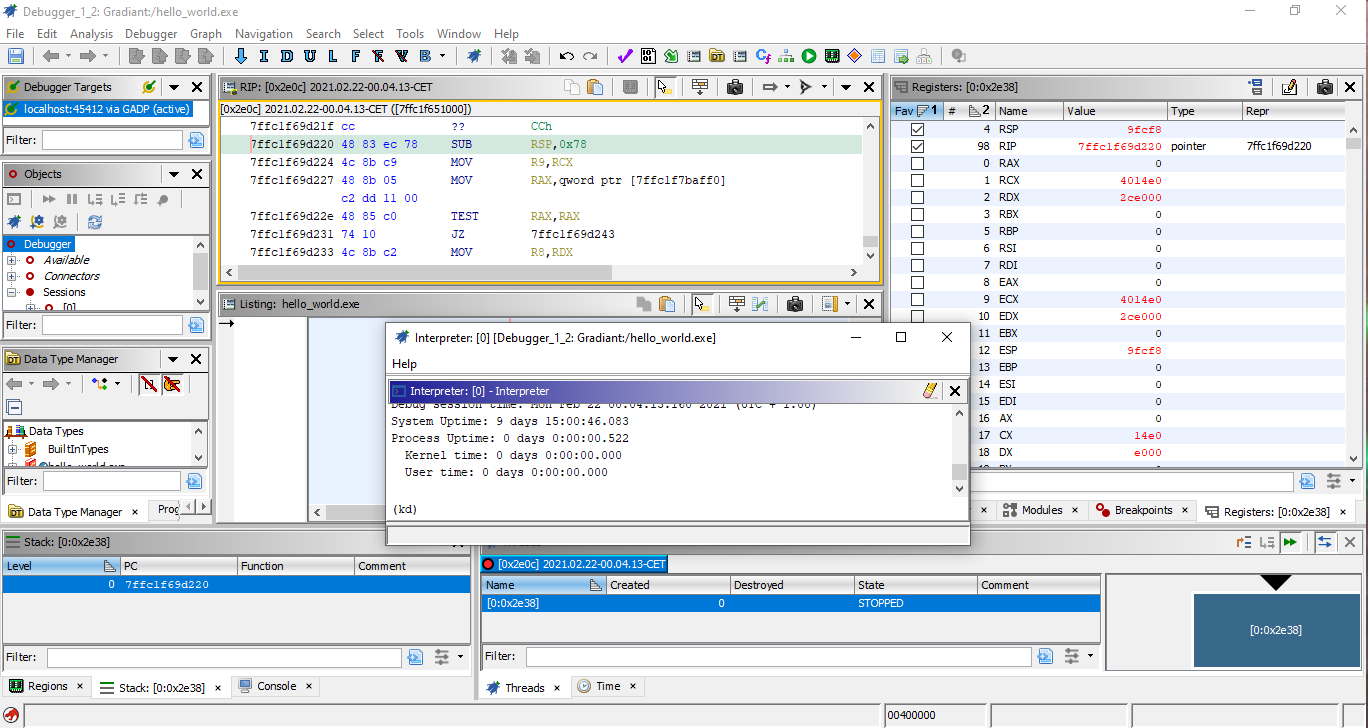The image size is (1368, 728).
Task: Open the Debugger menu
Action: click(151, 33)
